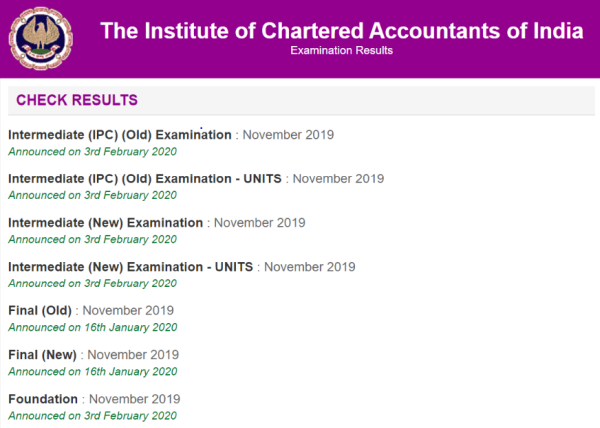Open Intermediate (IPC) (Old) Examination results
The image size is (600, 428).
point(120,134)
